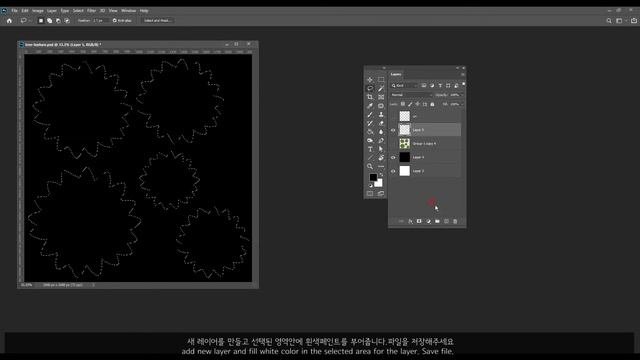Toggle the Anti-alias checkbox

(x=115, y=20)
